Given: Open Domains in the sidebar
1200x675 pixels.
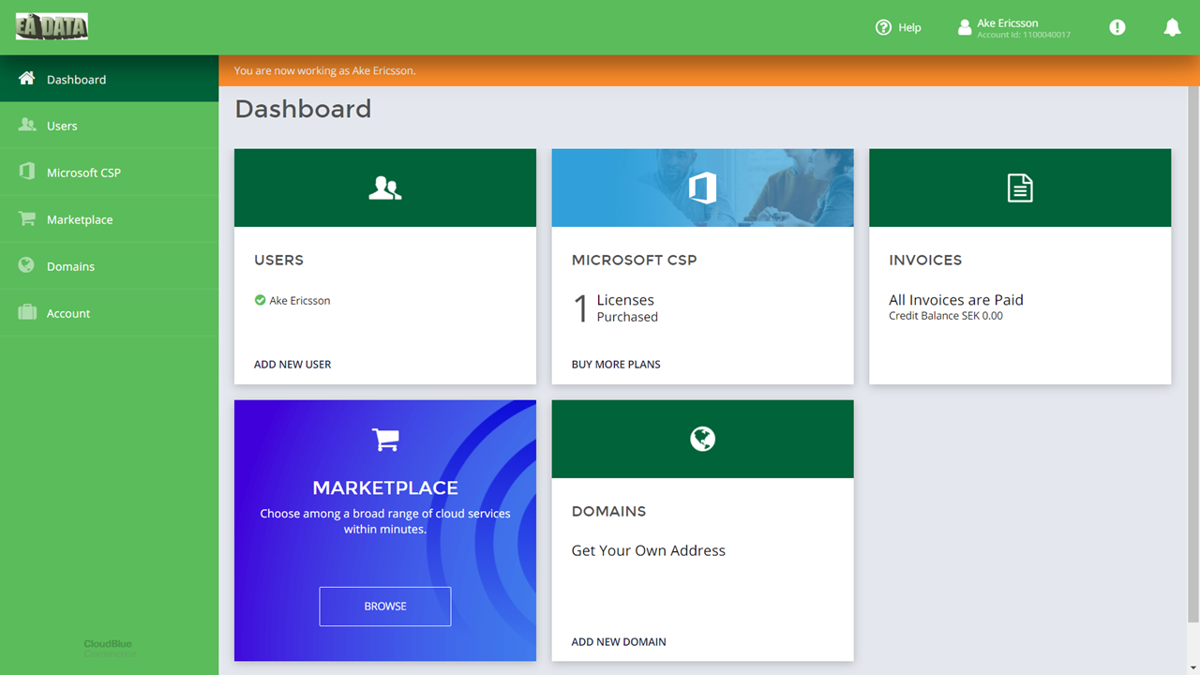Looking at the screenshot, I should coord(109,267).
